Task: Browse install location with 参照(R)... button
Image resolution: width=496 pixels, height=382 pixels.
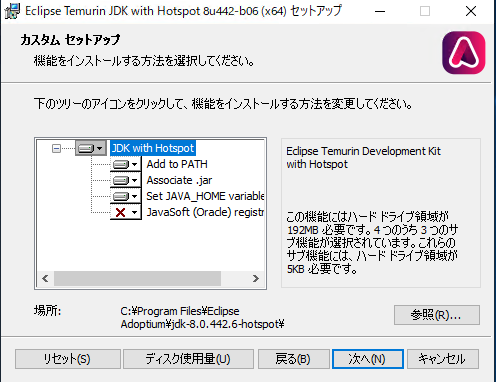Action: click(x=437, y=315)
